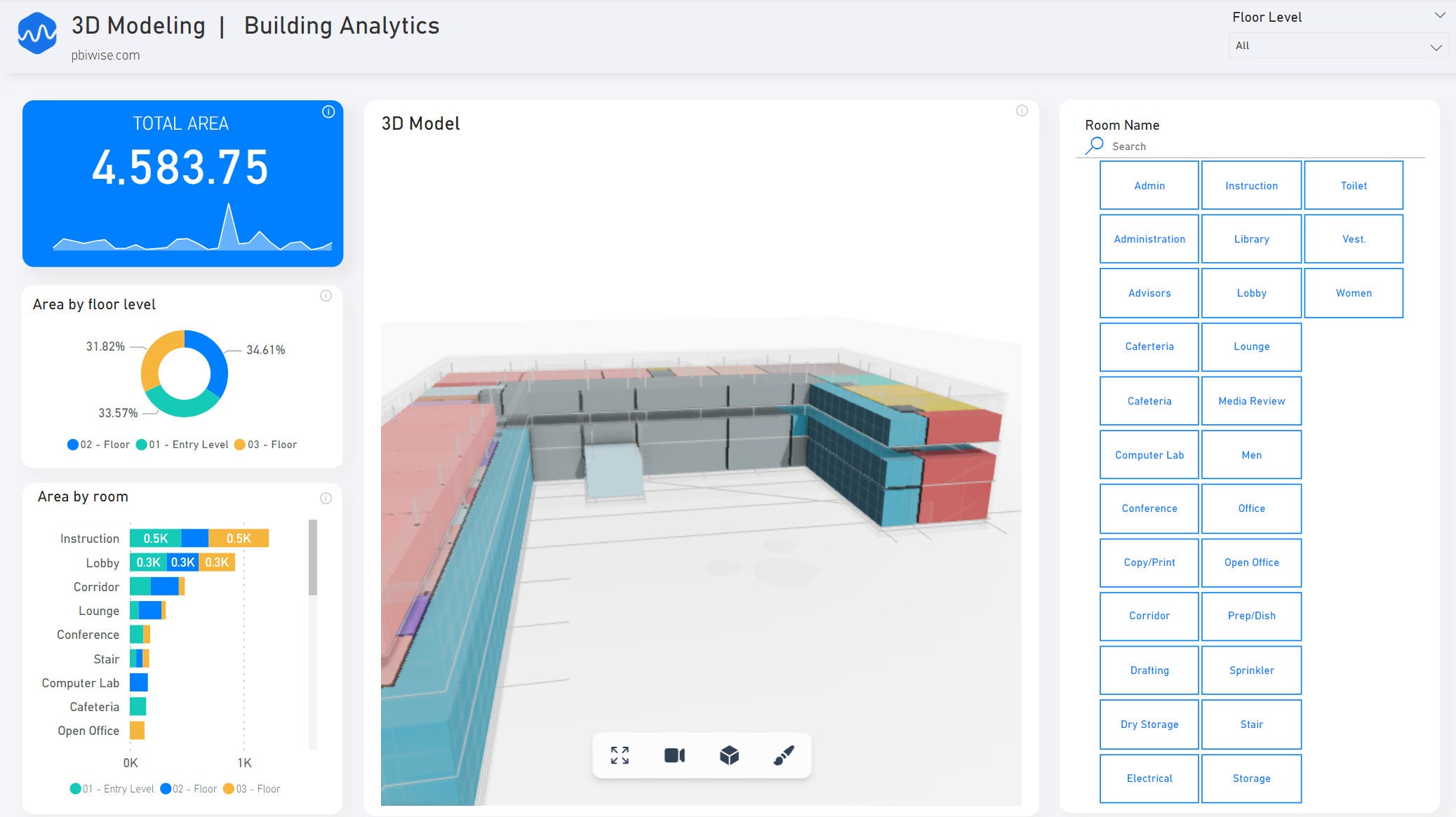Select the 3D cube view icon

point(729,755)
